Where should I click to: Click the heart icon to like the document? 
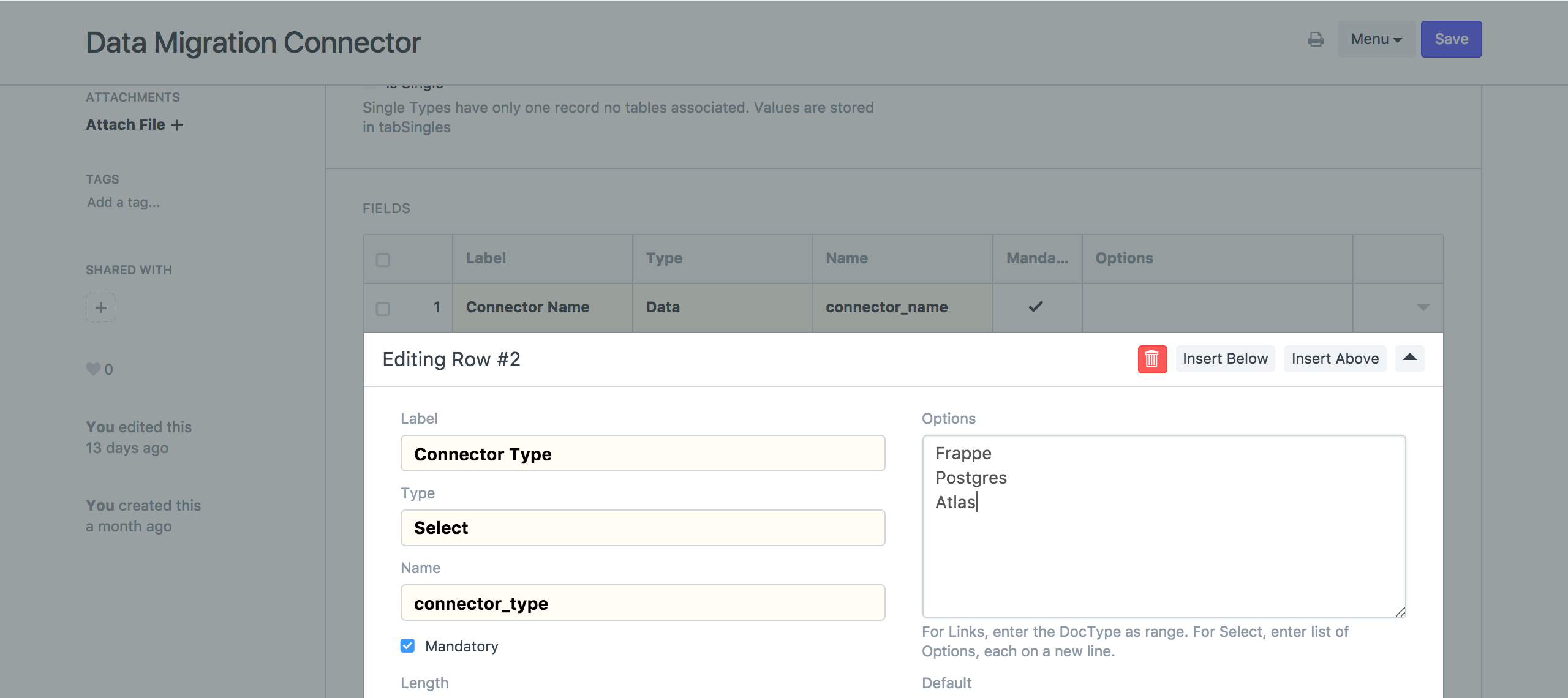92,369
